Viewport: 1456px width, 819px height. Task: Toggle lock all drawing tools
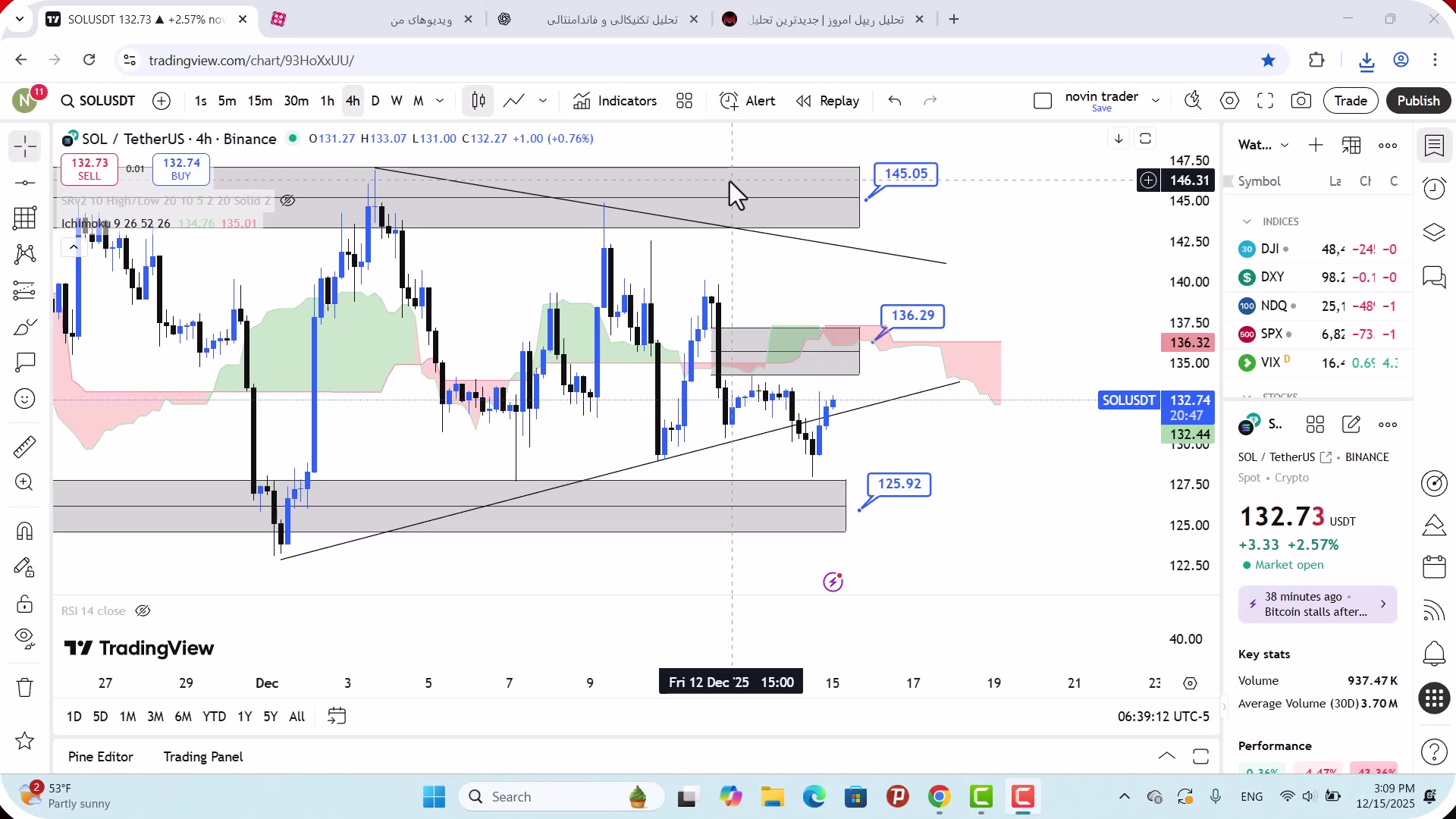(x=24, y=604)
